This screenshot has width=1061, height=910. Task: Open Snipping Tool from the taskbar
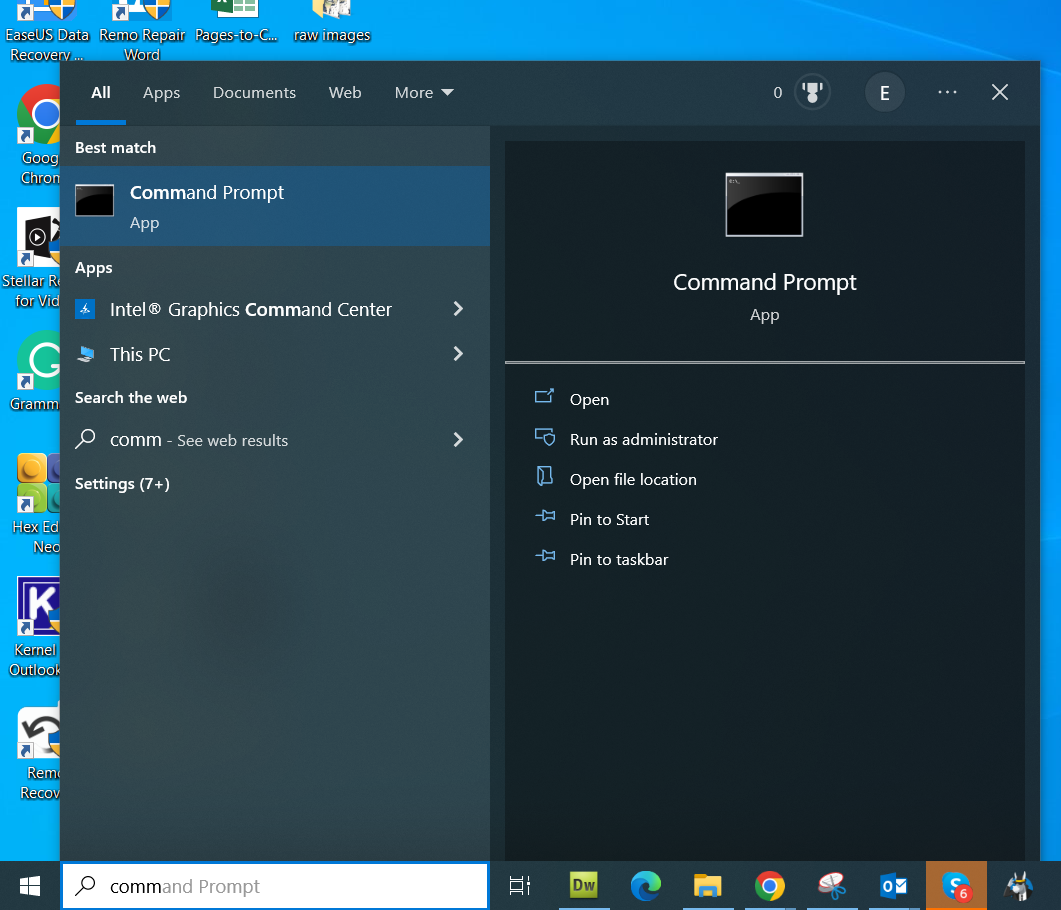click(x=832, y=886)
